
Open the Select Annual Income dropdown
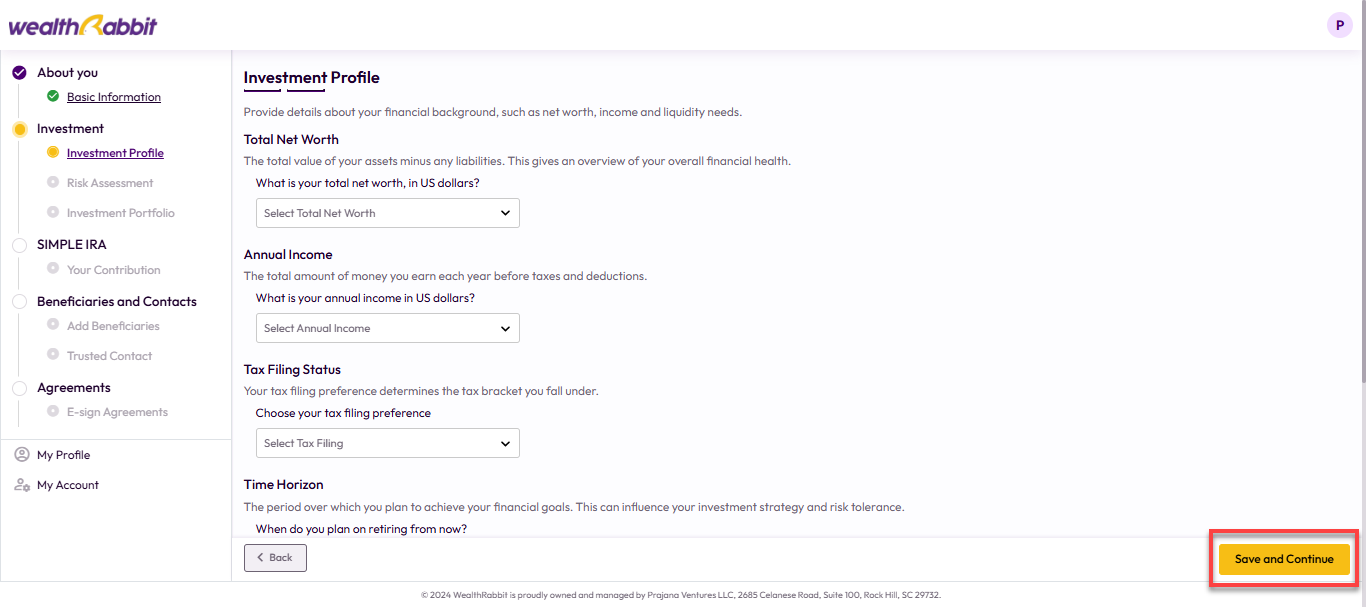388,328
